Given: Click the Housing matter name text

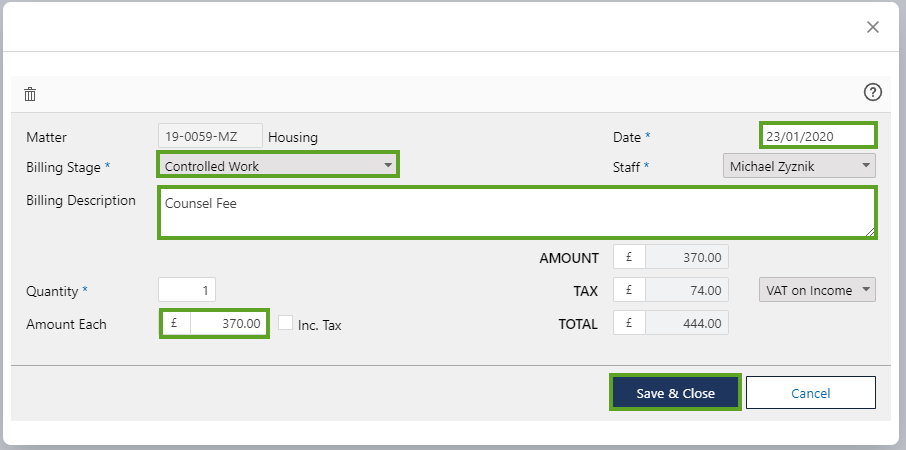Looking at the screenshot, I should (293, 136).
